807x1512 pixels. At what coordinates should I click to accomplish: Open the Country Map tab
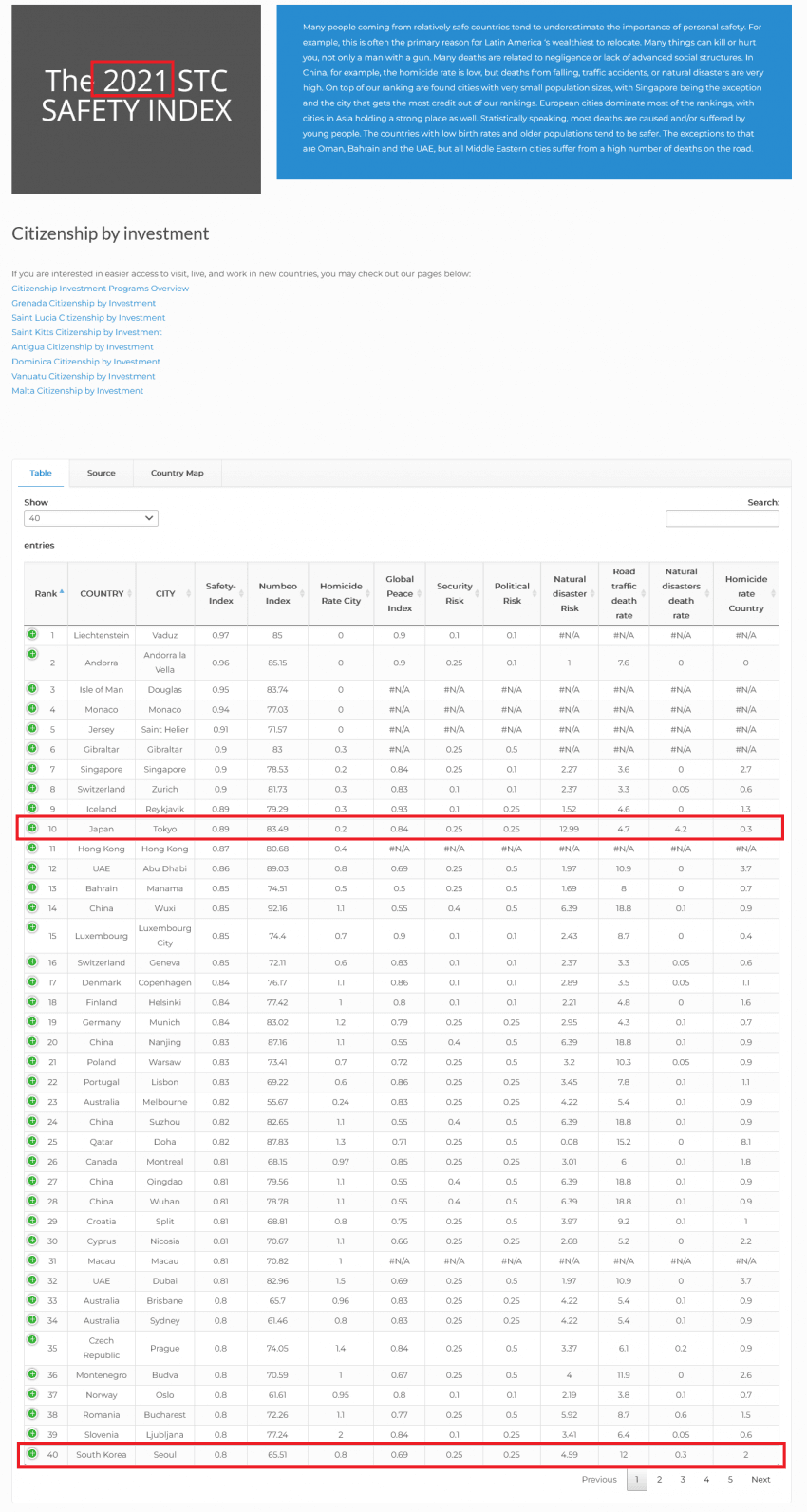pyautogui.click(x=177, y=473)
